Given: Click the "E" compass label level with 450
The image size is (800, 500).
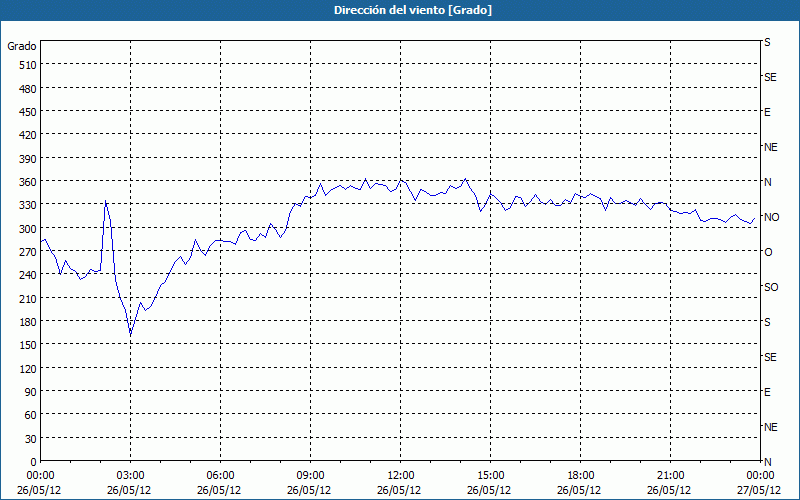Looking at the screenshot, I should click(767, 112).
